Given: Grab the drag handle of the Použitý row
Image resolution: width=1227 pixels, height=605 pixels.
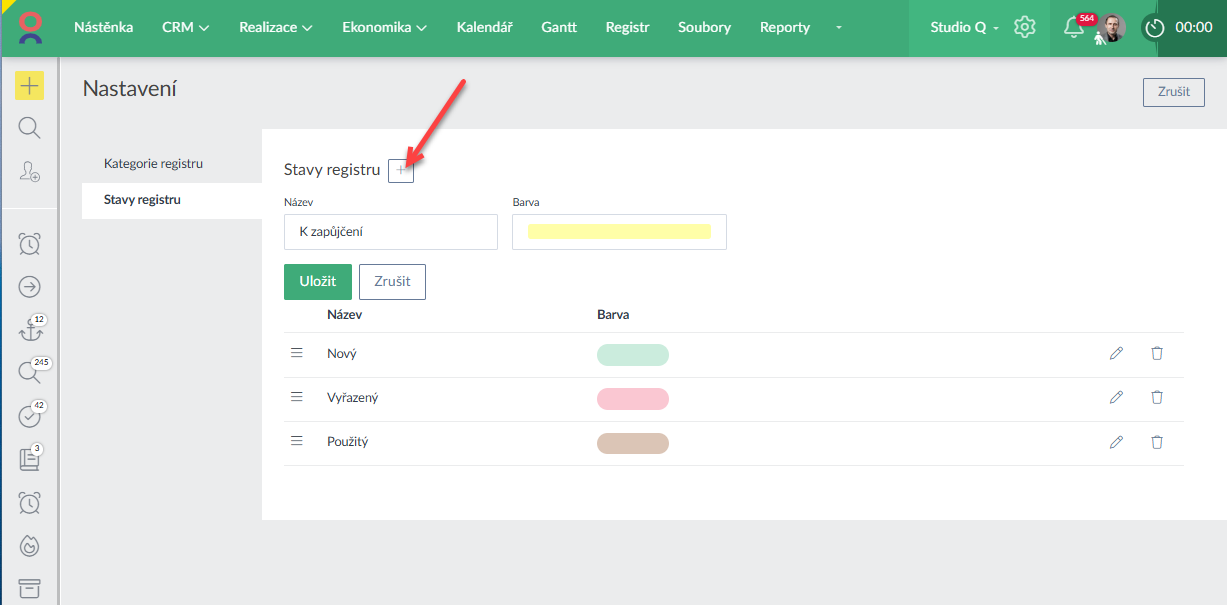Looking at the screenshot, I should (296, 441).
